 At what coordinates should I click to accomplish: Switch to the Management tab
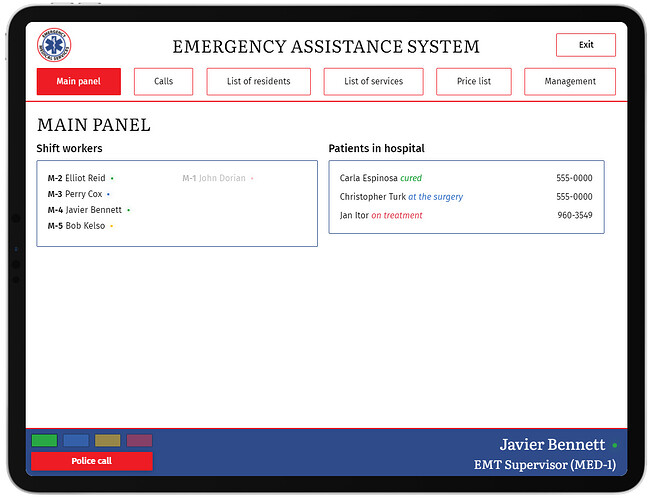coord(570,82)
